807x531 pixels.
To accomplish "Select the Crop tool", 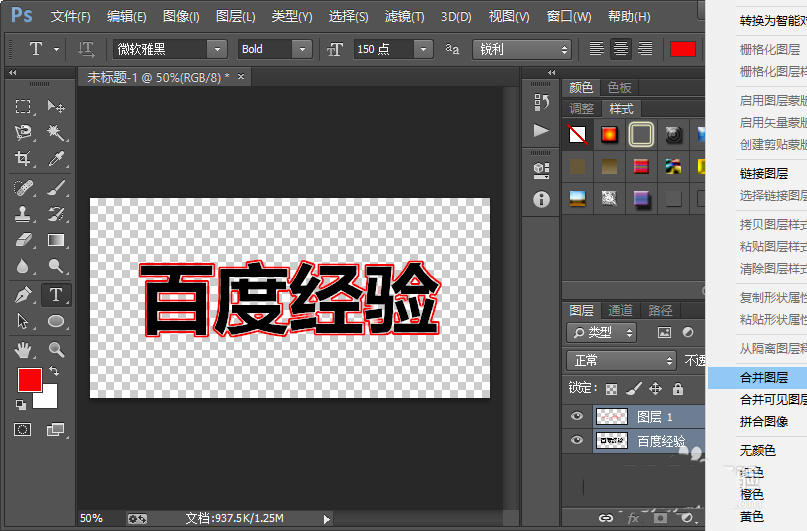I will pyautogui.click(x=23, y=158).
